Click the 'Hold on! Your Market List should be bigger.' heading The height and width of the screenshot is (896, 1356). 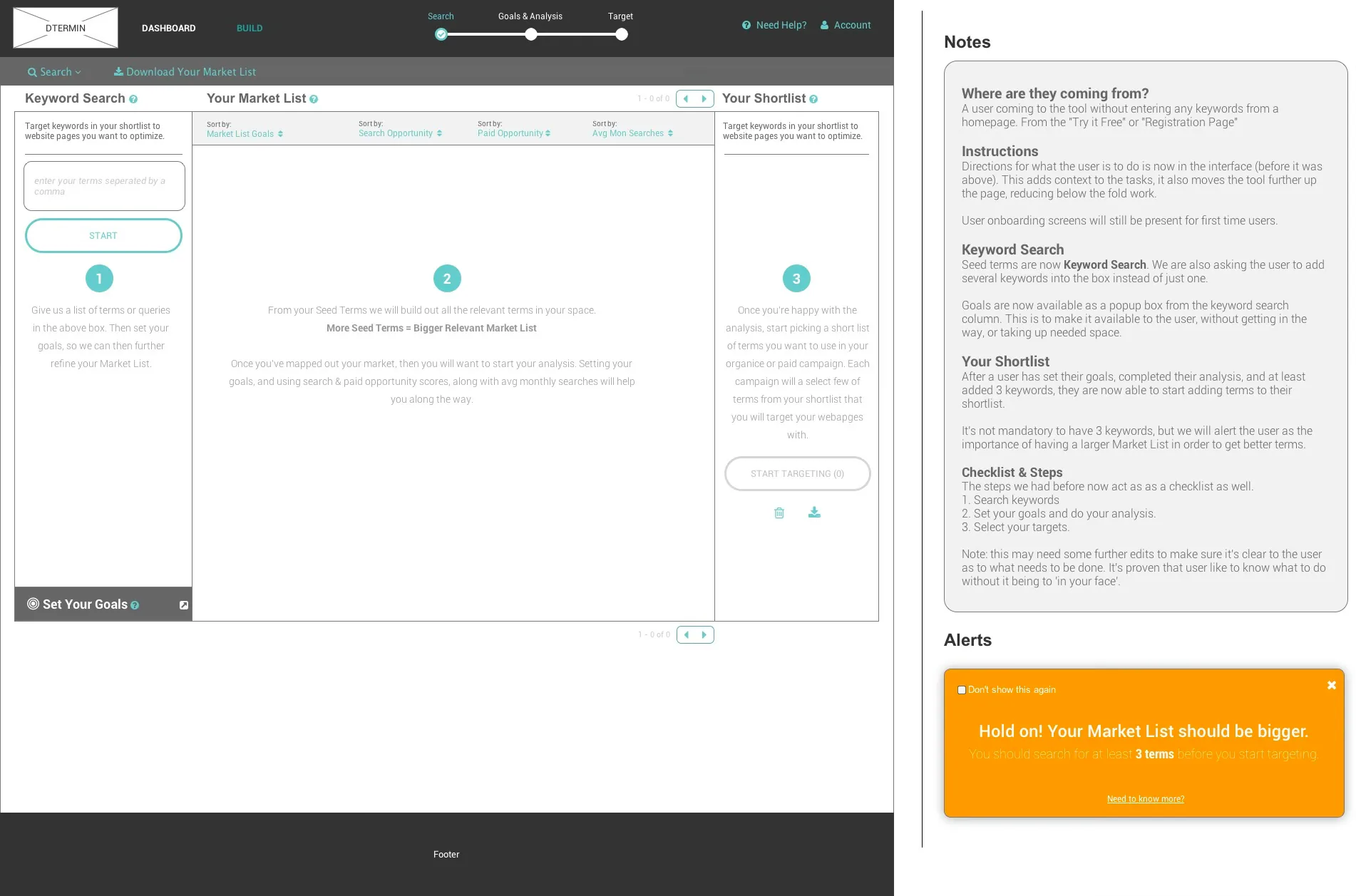[1144, 731]
